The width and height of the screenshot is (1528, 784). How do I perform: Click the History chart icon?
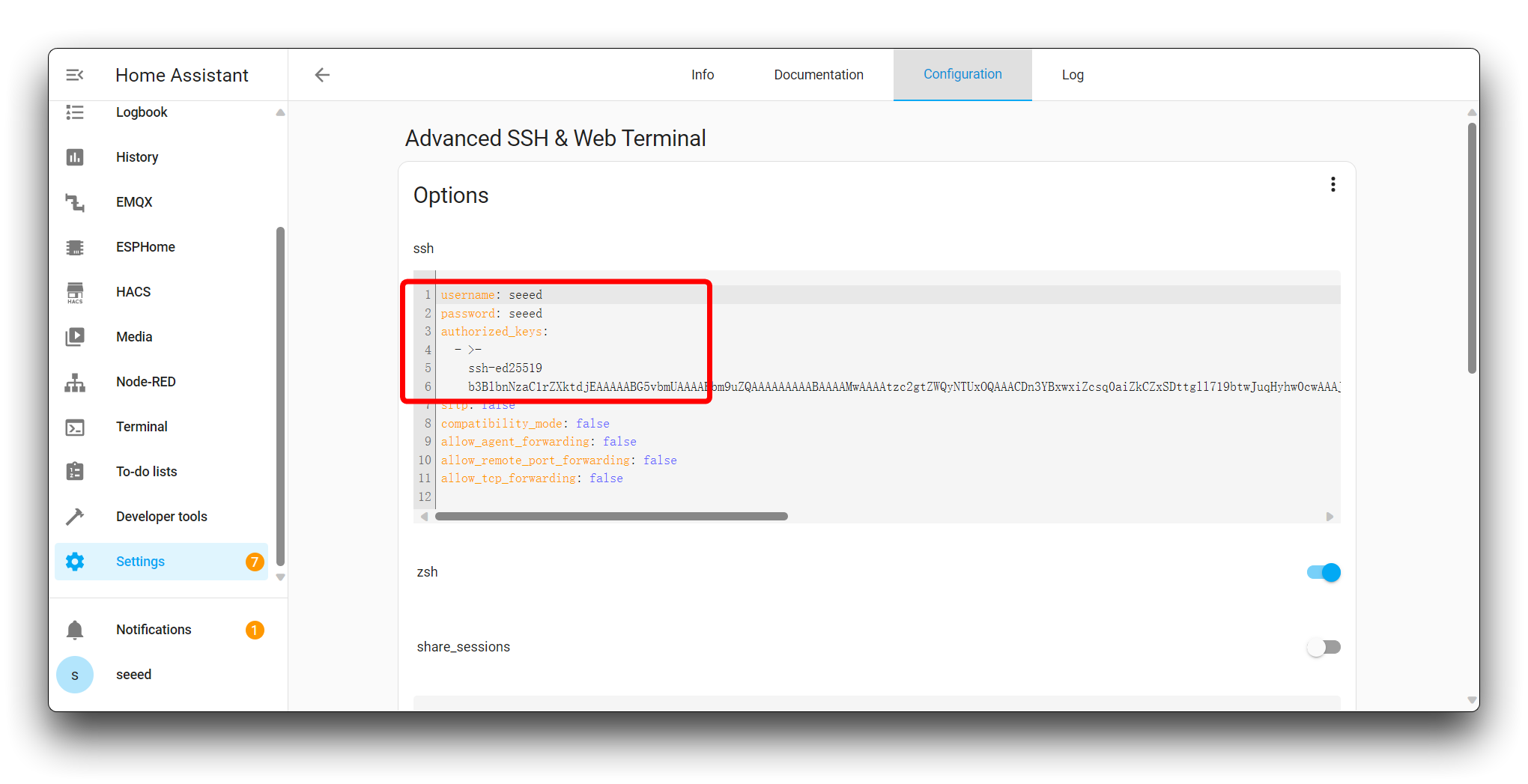(x=75, y=157)
